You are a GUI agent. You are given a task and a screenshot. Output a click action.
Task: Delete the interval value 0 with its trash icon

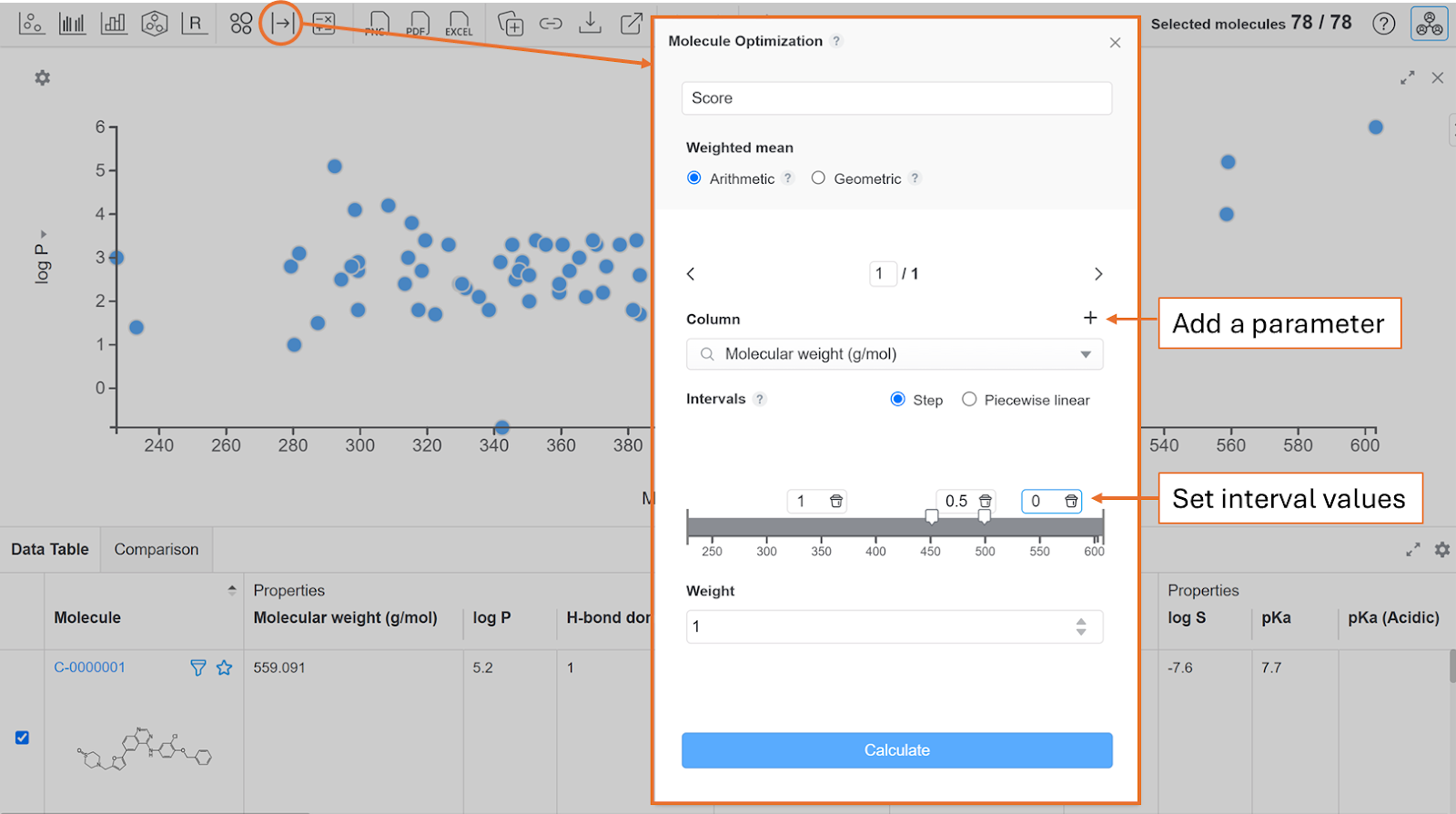click(x=1071, y=502)
